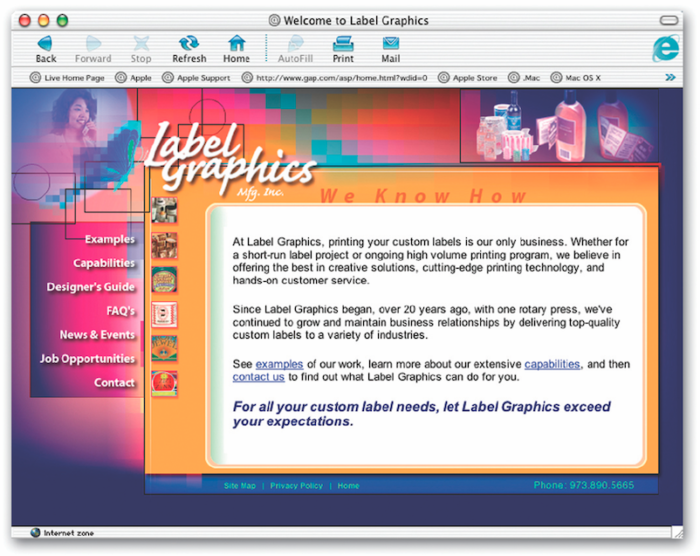This screenshot has height=556, width=700.
Task: Open Designer's Guide navigation item
Action: (x=91, y=287)
